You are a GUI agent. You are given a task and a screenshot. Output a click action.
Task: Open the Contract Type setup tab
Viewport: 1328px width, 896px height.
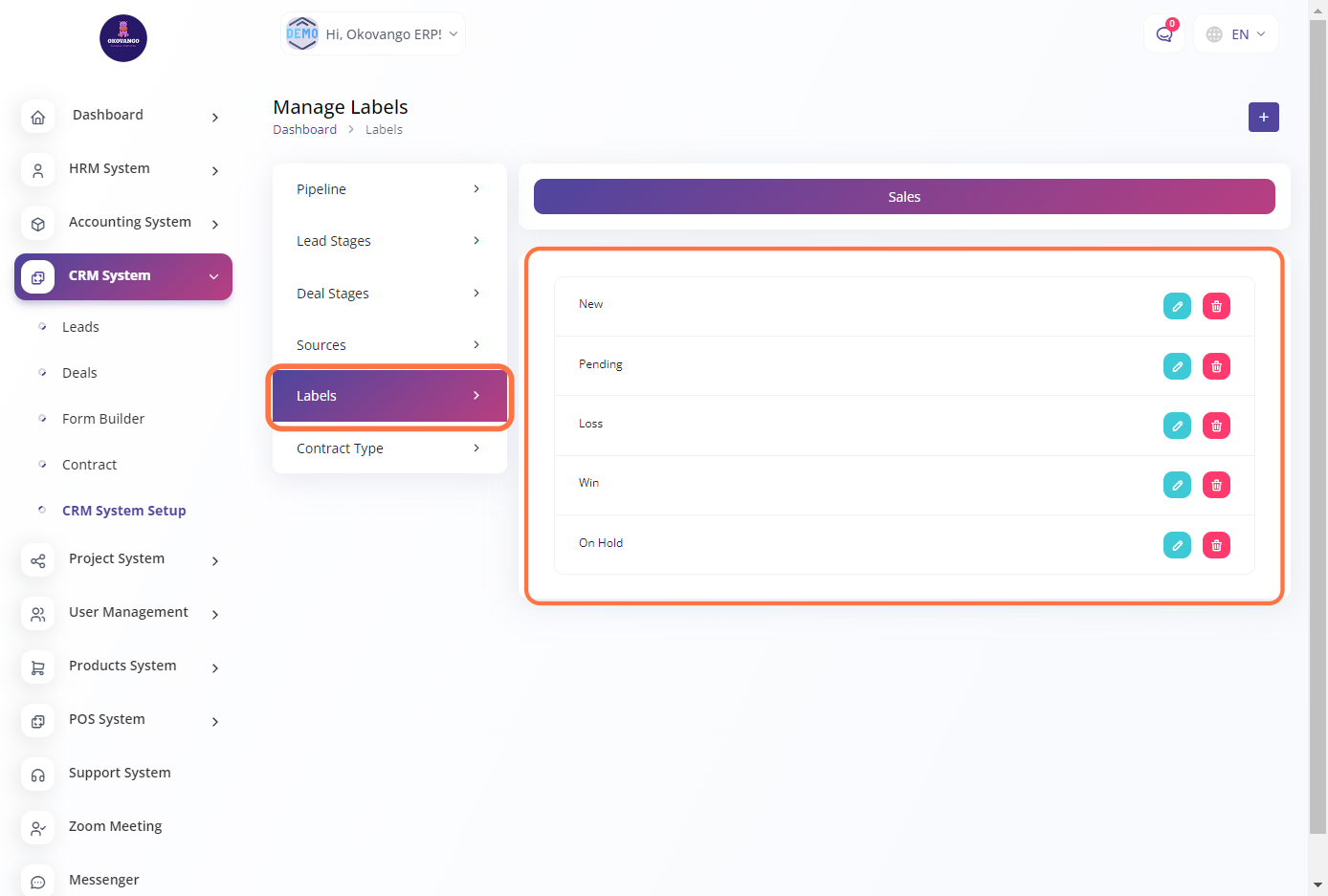pyautogui.click(x=388, y=448)
